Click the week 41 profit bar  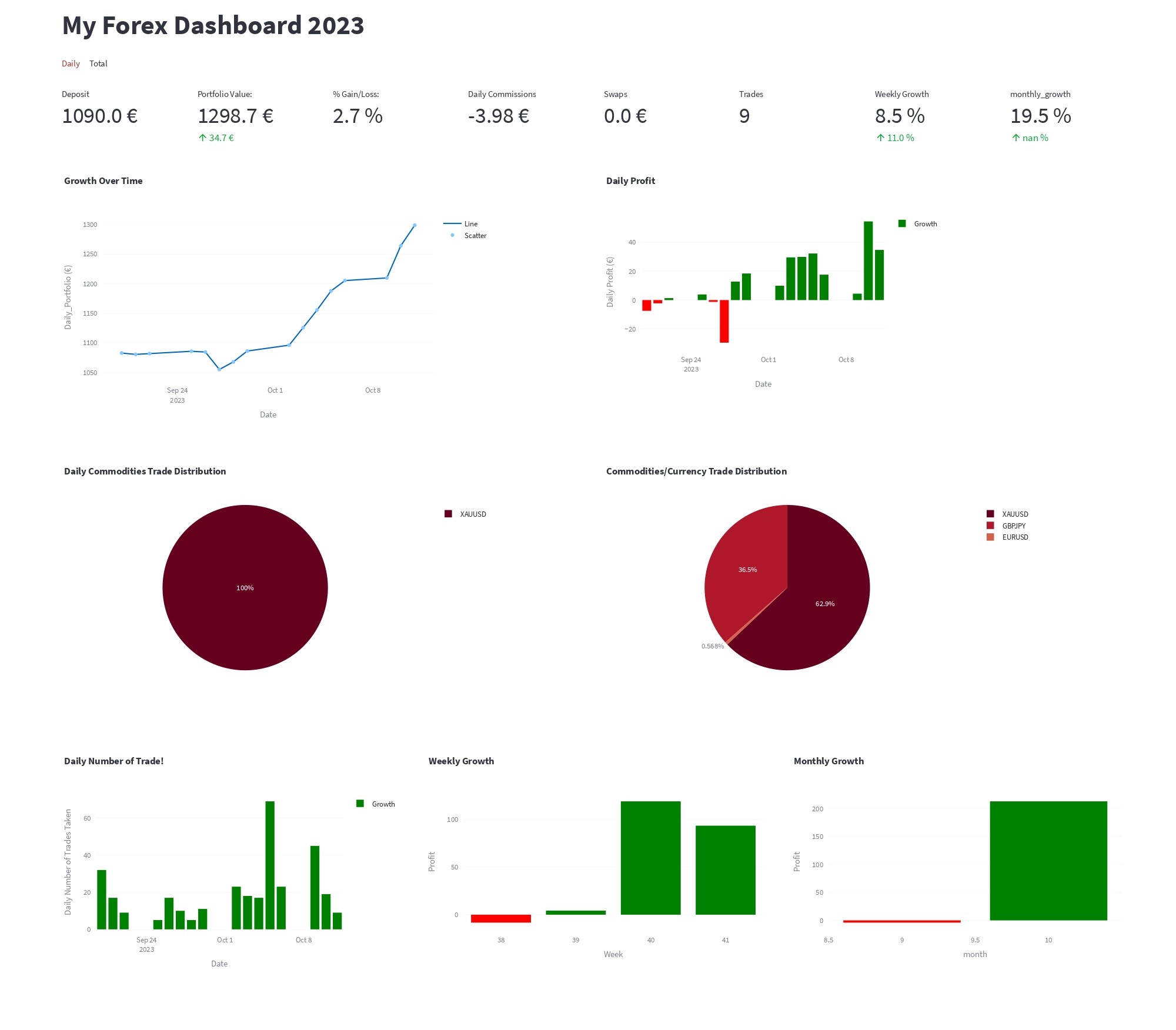click(x=726, y=870)
